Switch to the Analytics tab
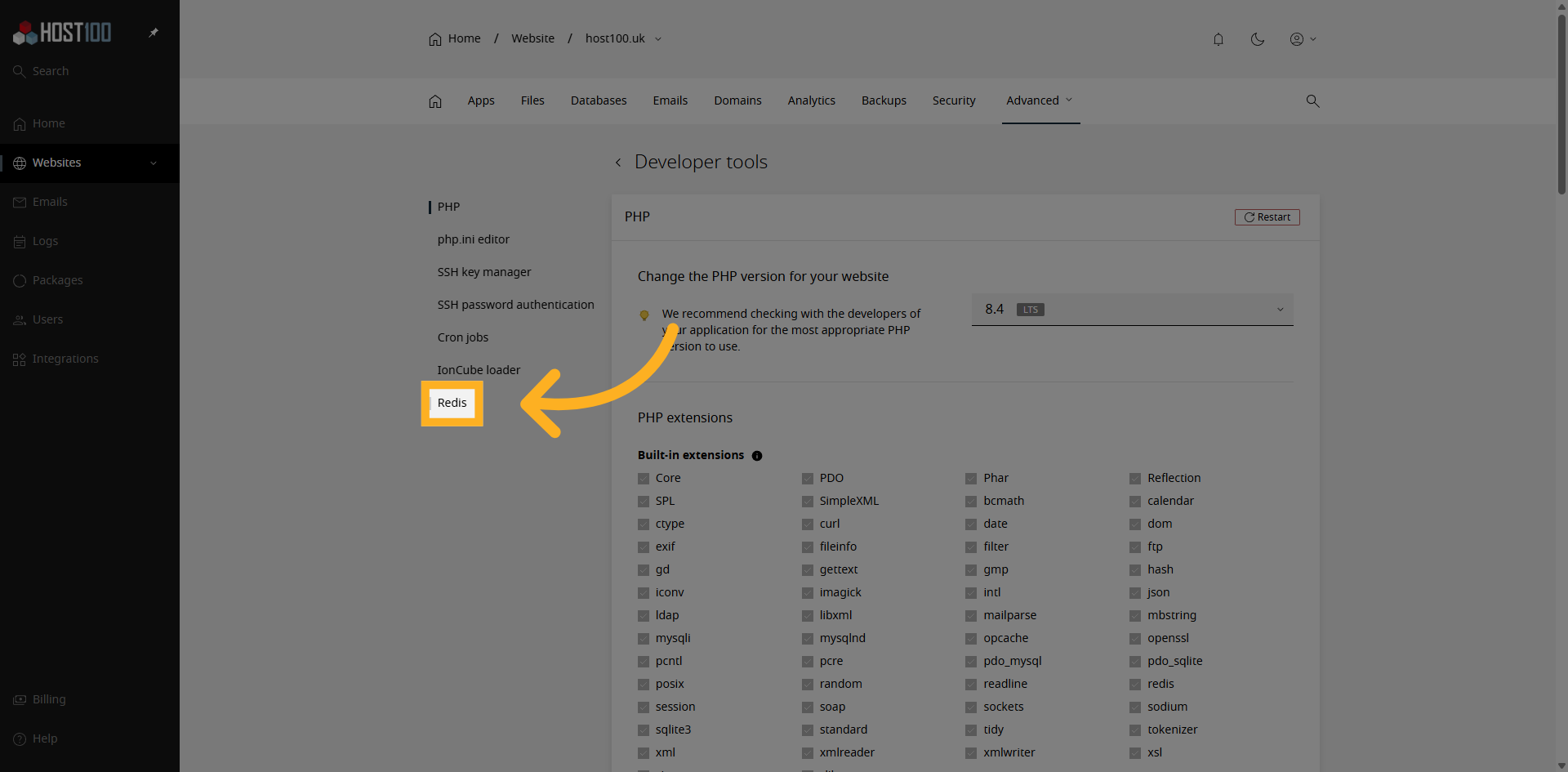 [x=811, y=100]
